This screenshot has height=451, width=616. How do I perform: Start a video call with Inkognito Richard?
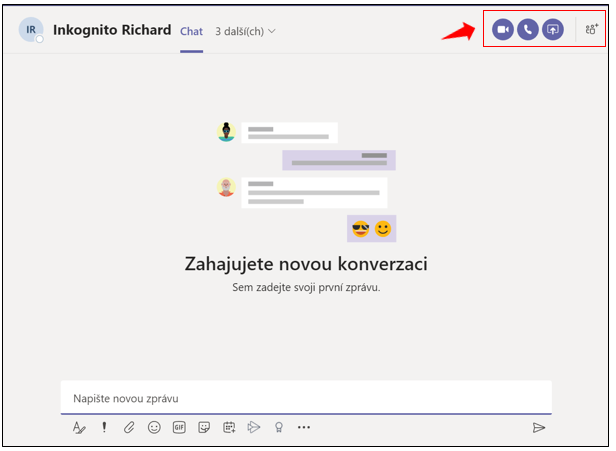[x=502, y=29]
